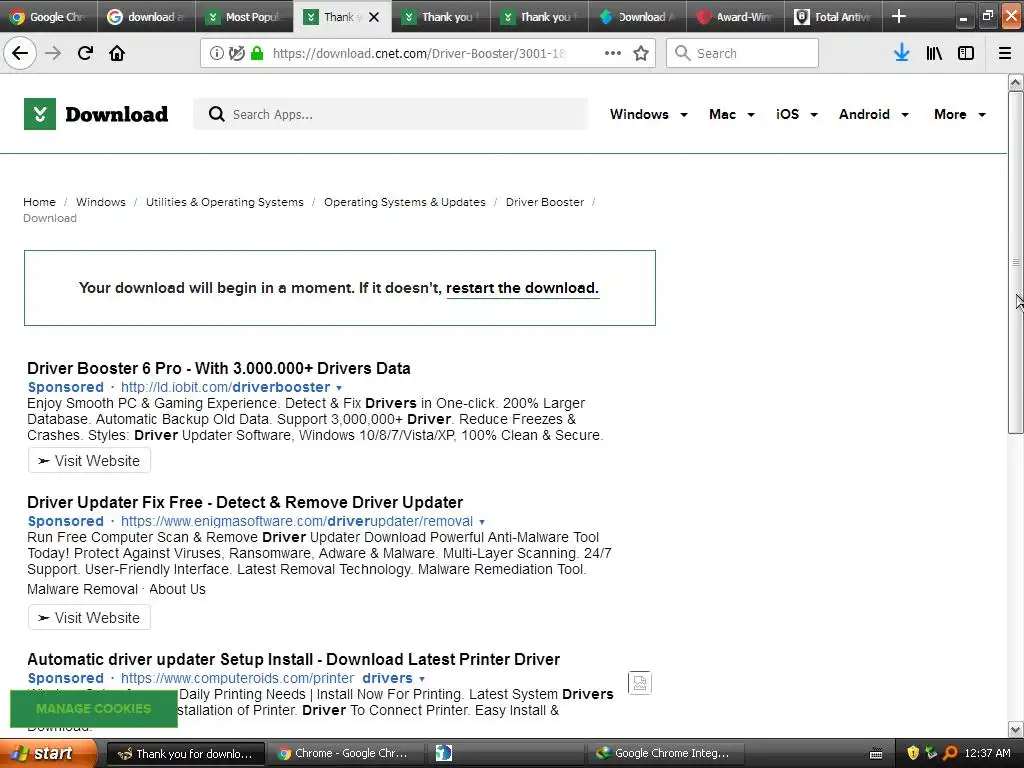The height and width of the screenshot is (768, 1024).
Task: Open the downloads arrow panel
Action: [901, 53]
